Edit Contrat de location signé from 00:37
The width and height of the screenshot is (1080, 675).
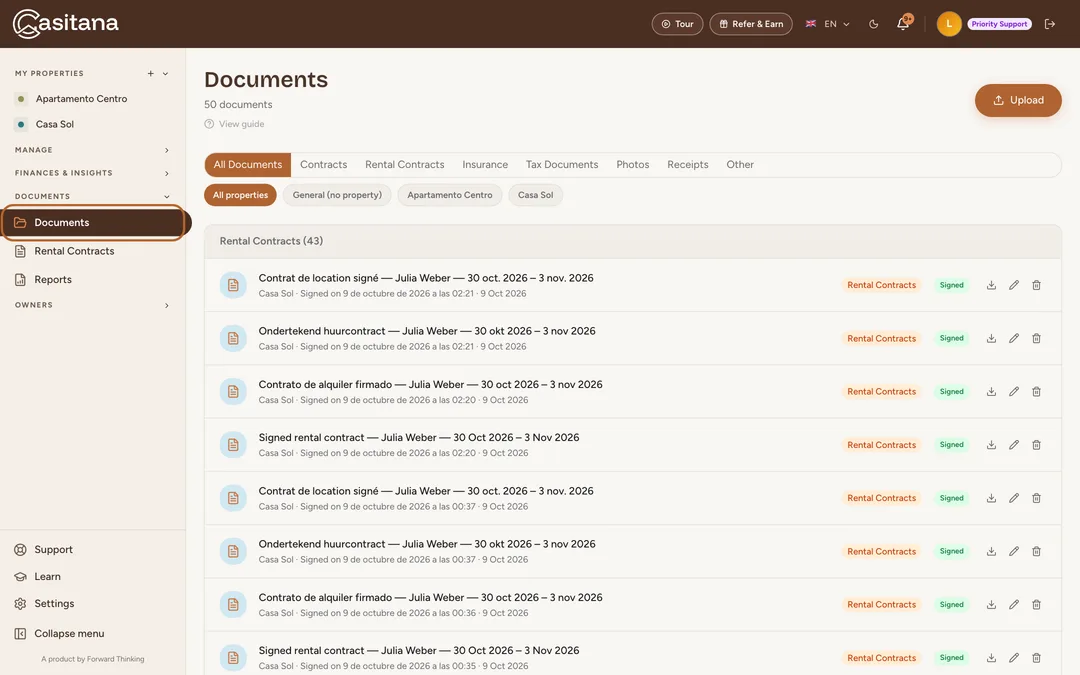[x=1014, y=498]
